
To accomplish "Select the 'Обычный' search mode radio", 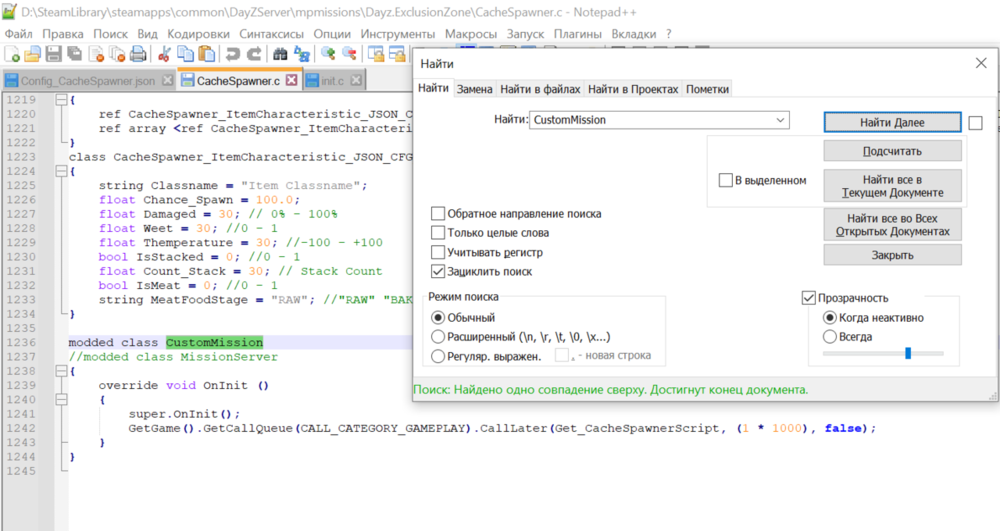I will coord(438,317).
